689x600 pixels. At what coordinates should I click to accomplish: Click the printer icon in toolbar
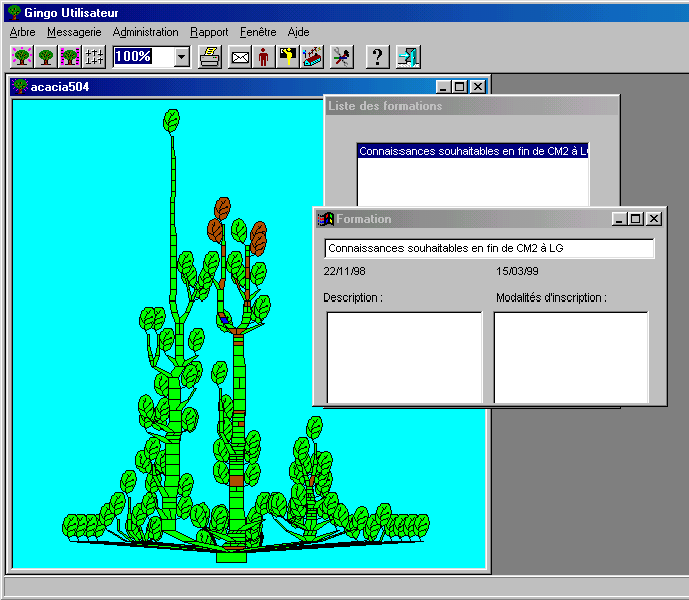(209, 57)
